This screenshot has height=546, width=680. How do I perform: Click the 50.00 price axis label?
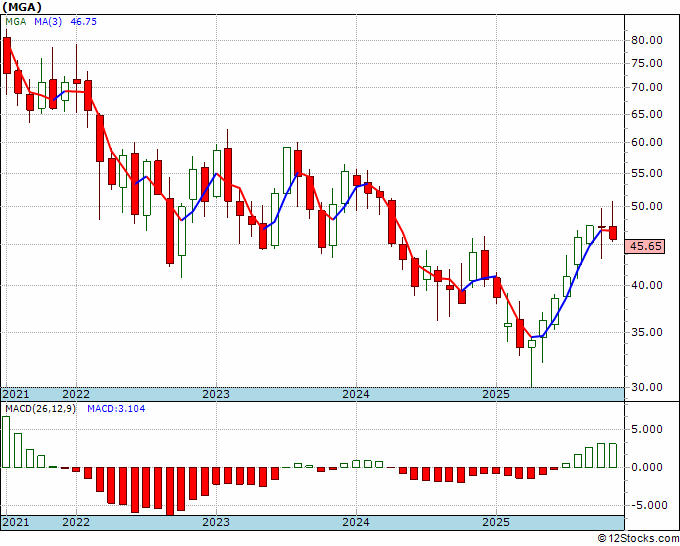click(x=647, y=206)
